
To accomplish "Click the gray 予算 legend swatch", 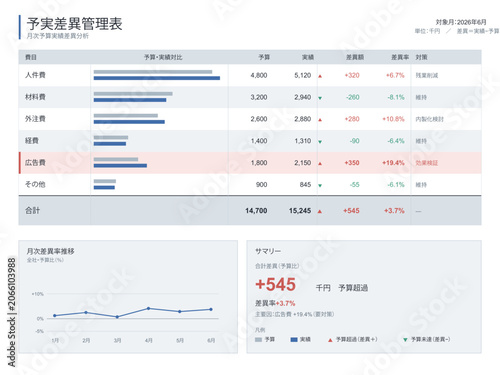I will (x=258, y=340).
